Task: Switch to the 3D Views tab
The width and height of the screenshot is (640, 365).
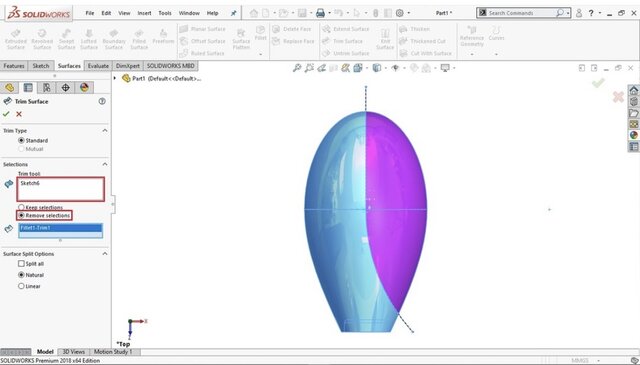Action: coord(73,352)
